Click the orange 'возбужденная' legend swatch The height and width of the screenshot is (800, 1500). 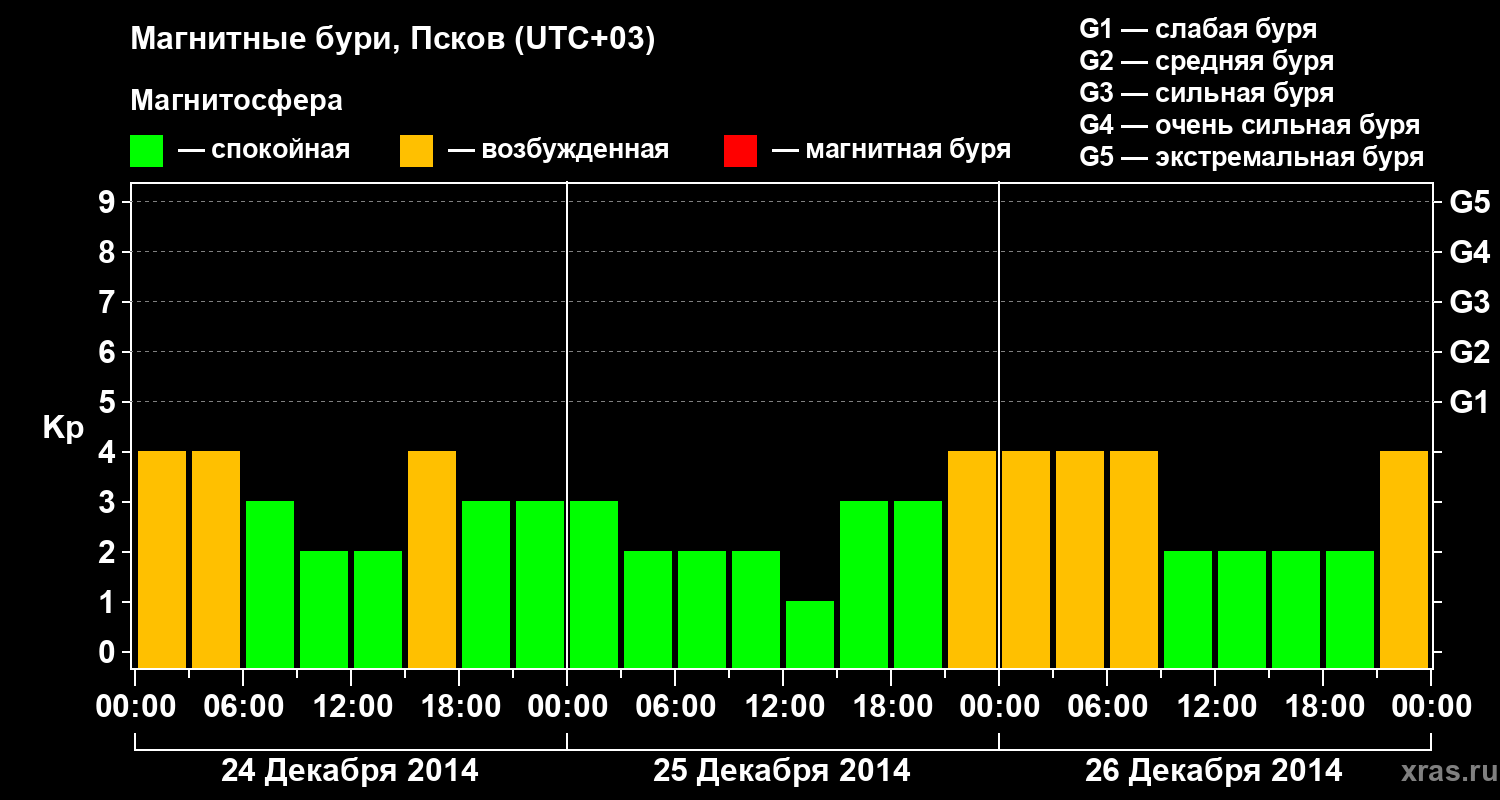(417, 151)
